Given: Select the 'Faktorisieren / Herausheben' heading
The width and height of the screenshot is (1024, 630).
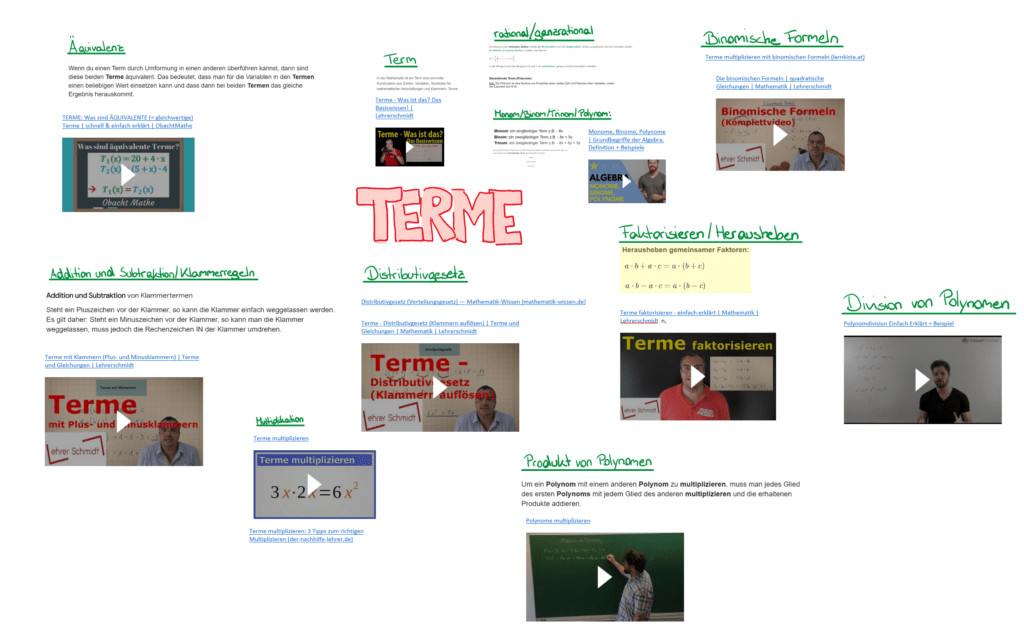Looking at the screenshot, I should tap(710, 232).
